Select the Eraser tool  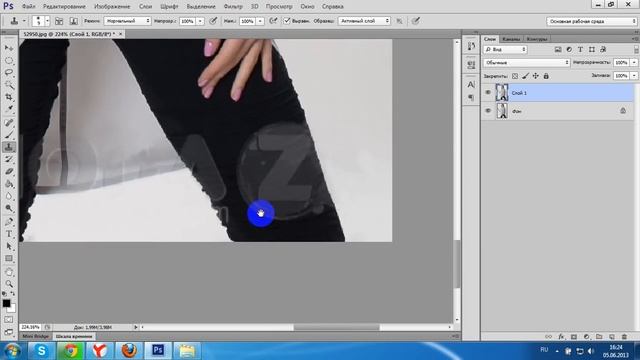tap(9, 171)
